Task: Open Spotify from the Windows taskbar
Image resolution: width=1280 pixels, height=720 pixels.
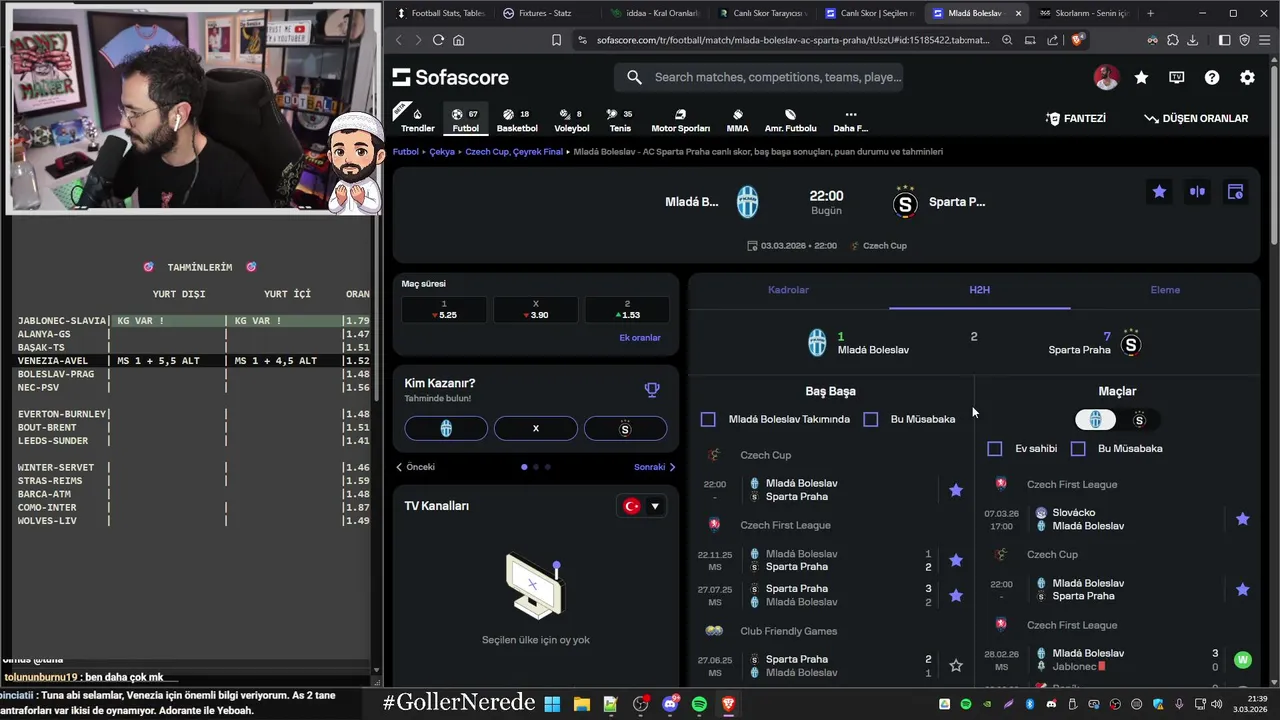Action: click(x=699, y=704)
